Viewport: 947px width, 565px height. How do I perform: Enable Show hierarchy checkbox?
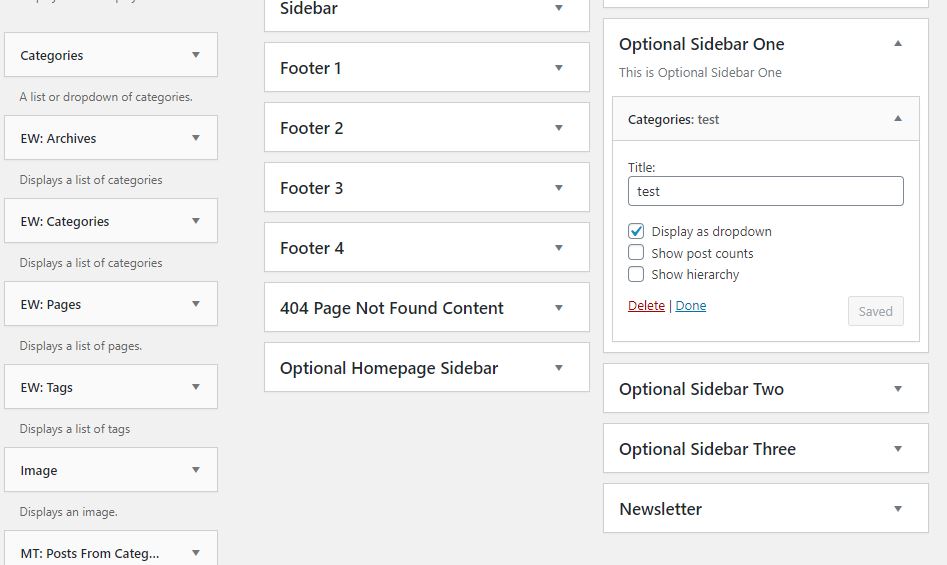(636, 274)
